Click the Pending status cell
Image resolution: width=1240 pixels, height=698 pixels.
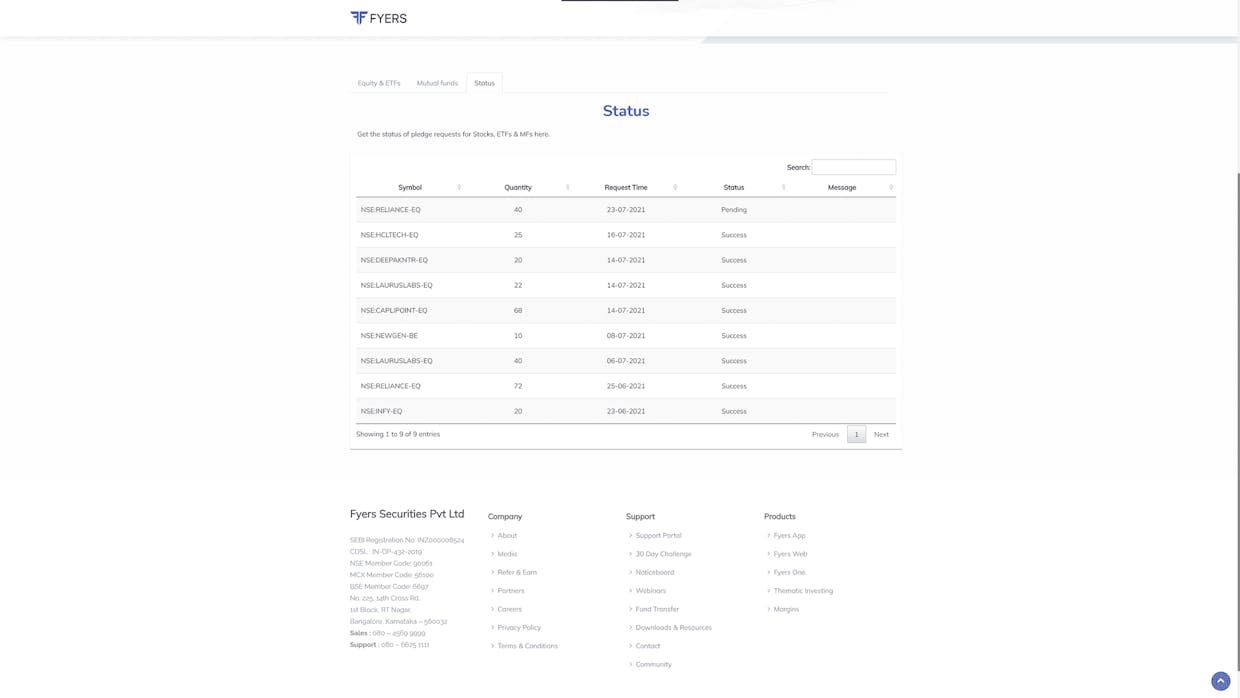point(734,210)
